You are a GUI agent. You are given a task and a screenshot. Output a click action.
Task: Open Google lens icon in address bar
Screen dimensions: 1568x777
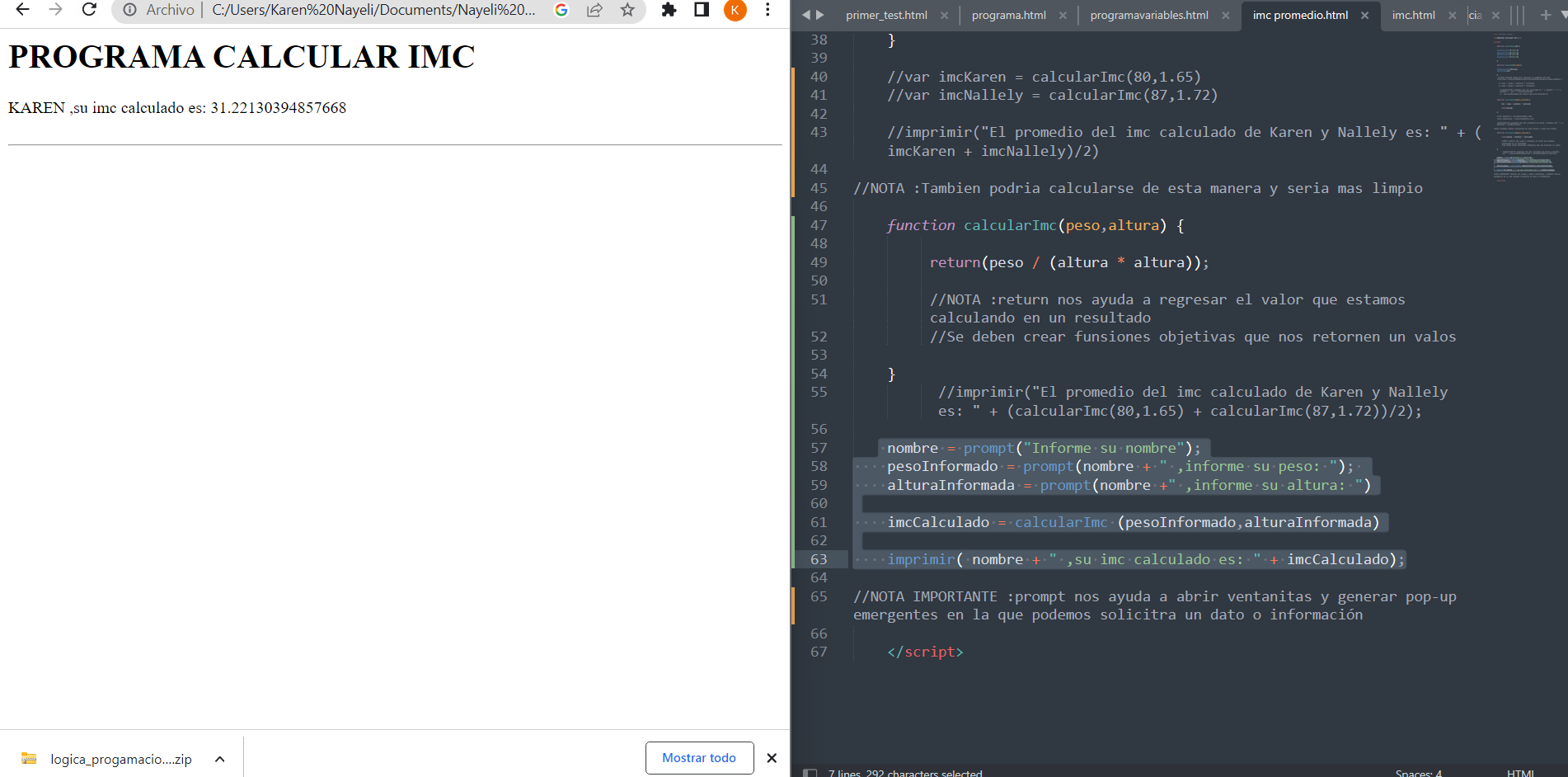point(561,10)
